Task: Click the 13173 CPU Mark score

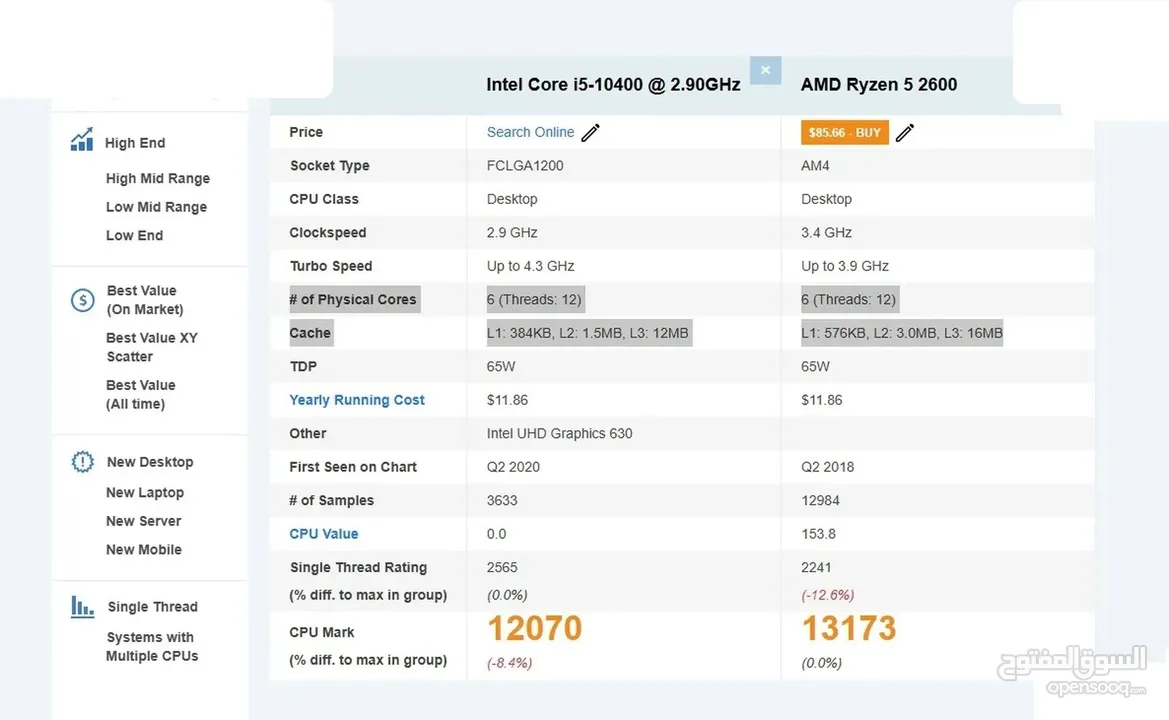Action: 849,628
